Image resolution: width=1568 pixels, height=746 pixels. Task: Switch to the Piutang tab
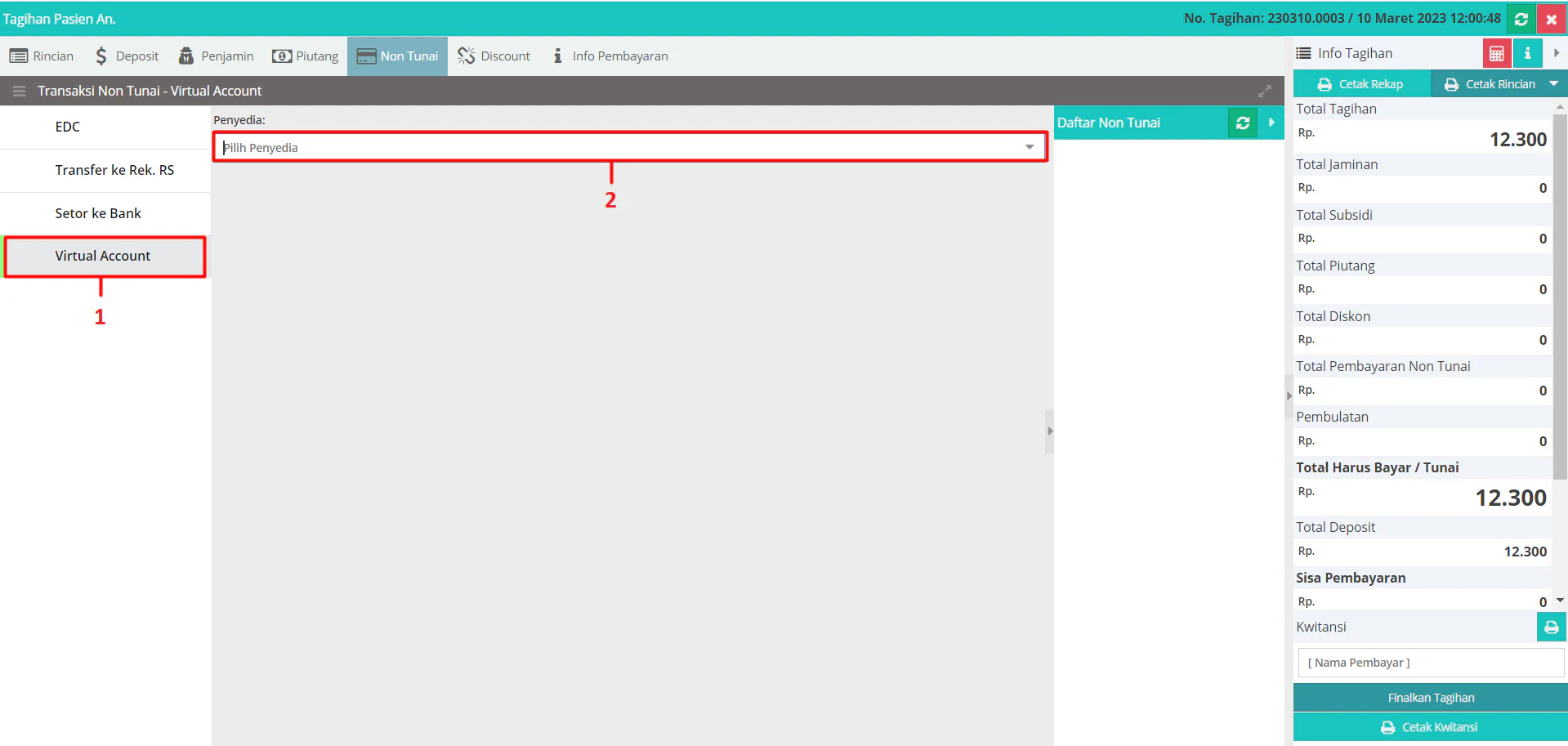306,56
